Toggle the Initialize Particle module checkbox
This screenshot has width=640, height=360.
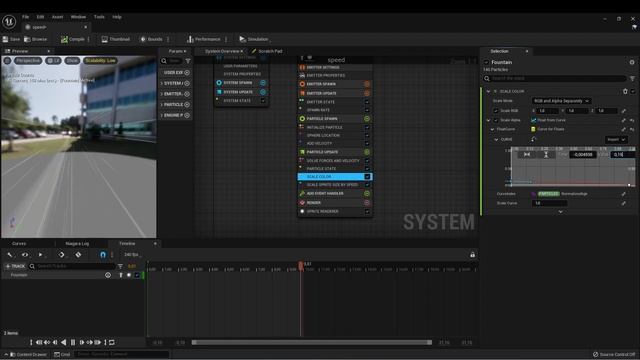click(367, 127)
